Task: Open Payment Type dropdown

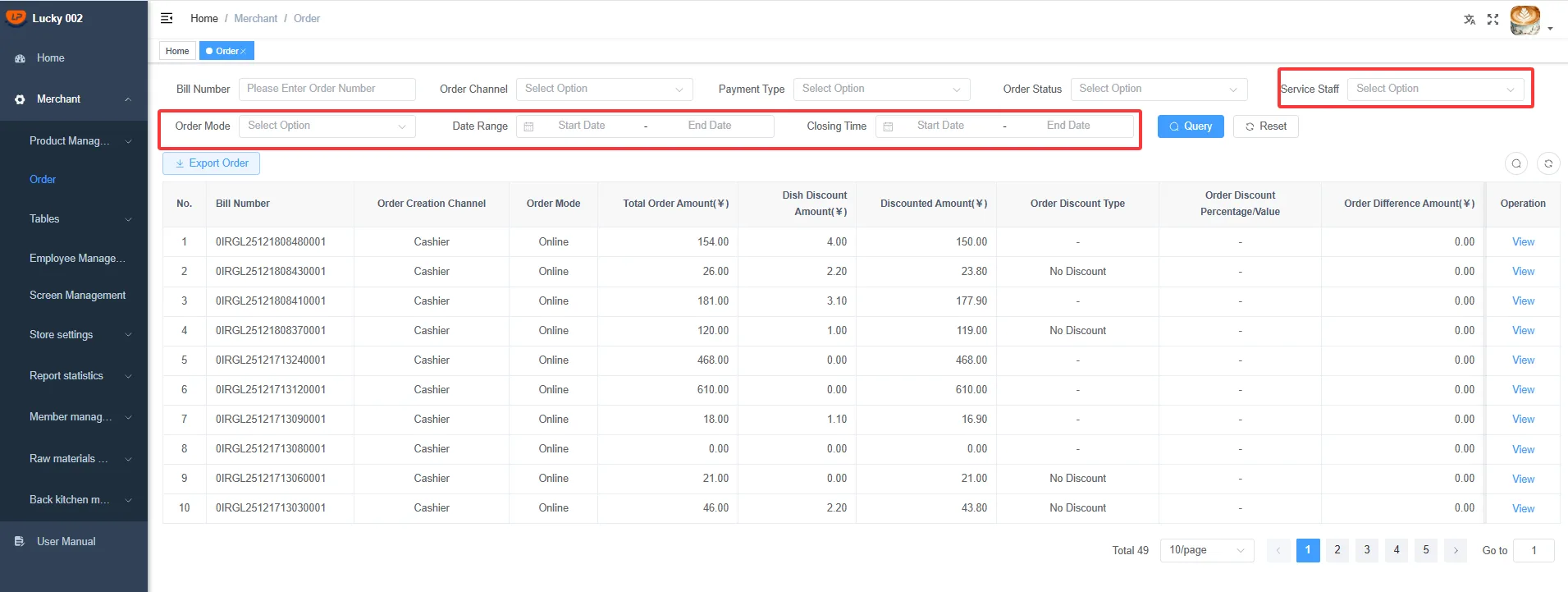Action: (x=882, y=89)
